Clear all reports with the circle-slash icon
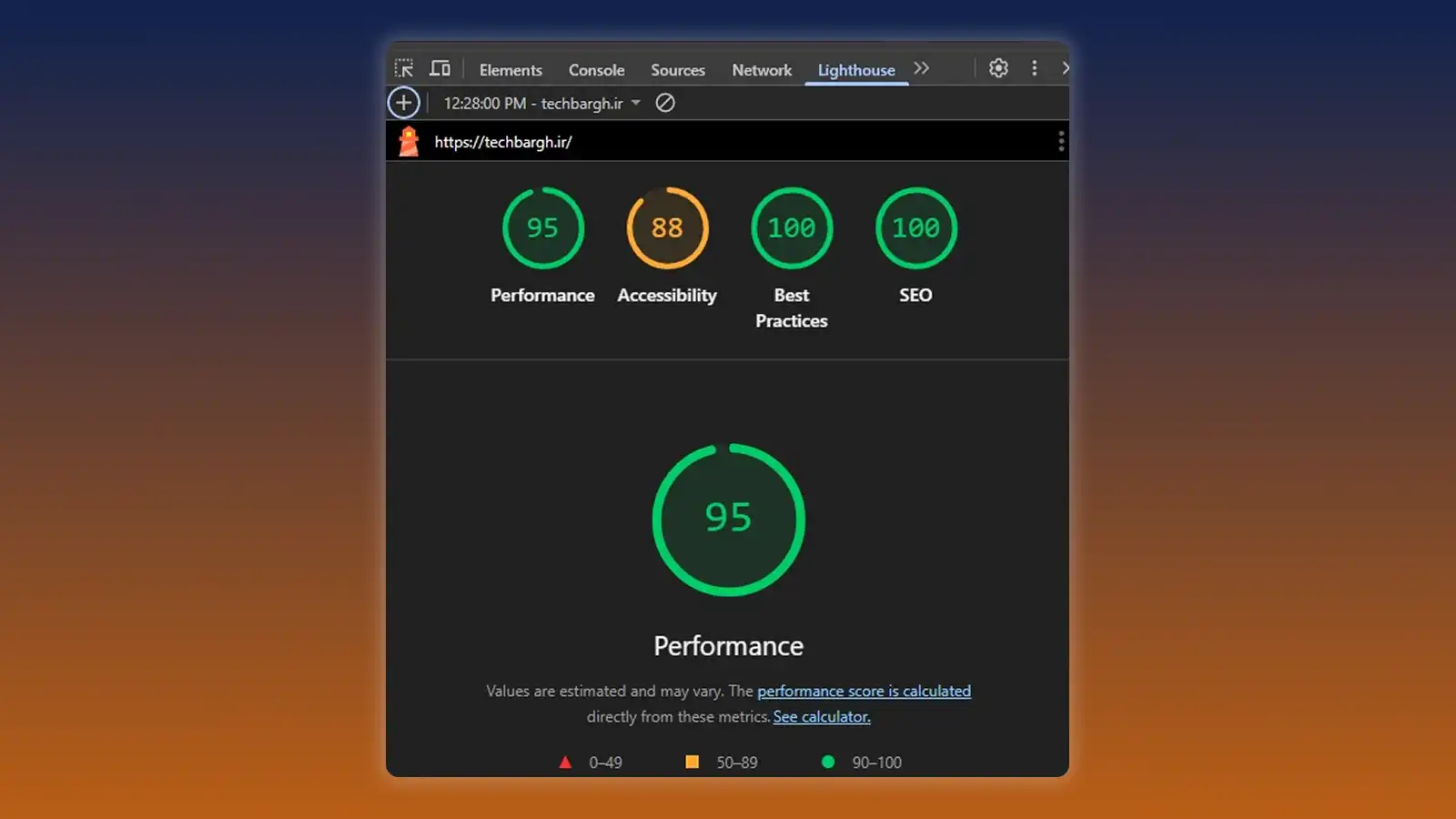The height and width of the screenshot is (819, 1456). point(665,103)
